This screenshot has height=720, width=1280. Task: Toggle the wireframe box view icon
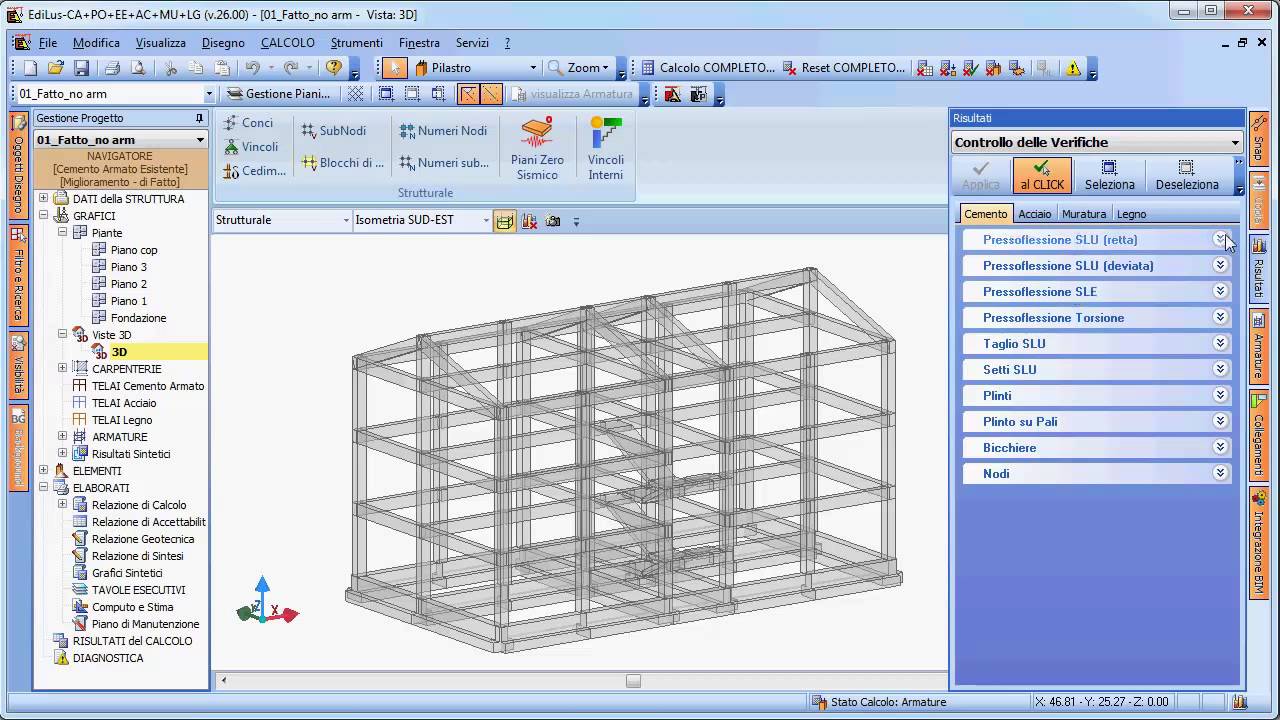(504, 221)
